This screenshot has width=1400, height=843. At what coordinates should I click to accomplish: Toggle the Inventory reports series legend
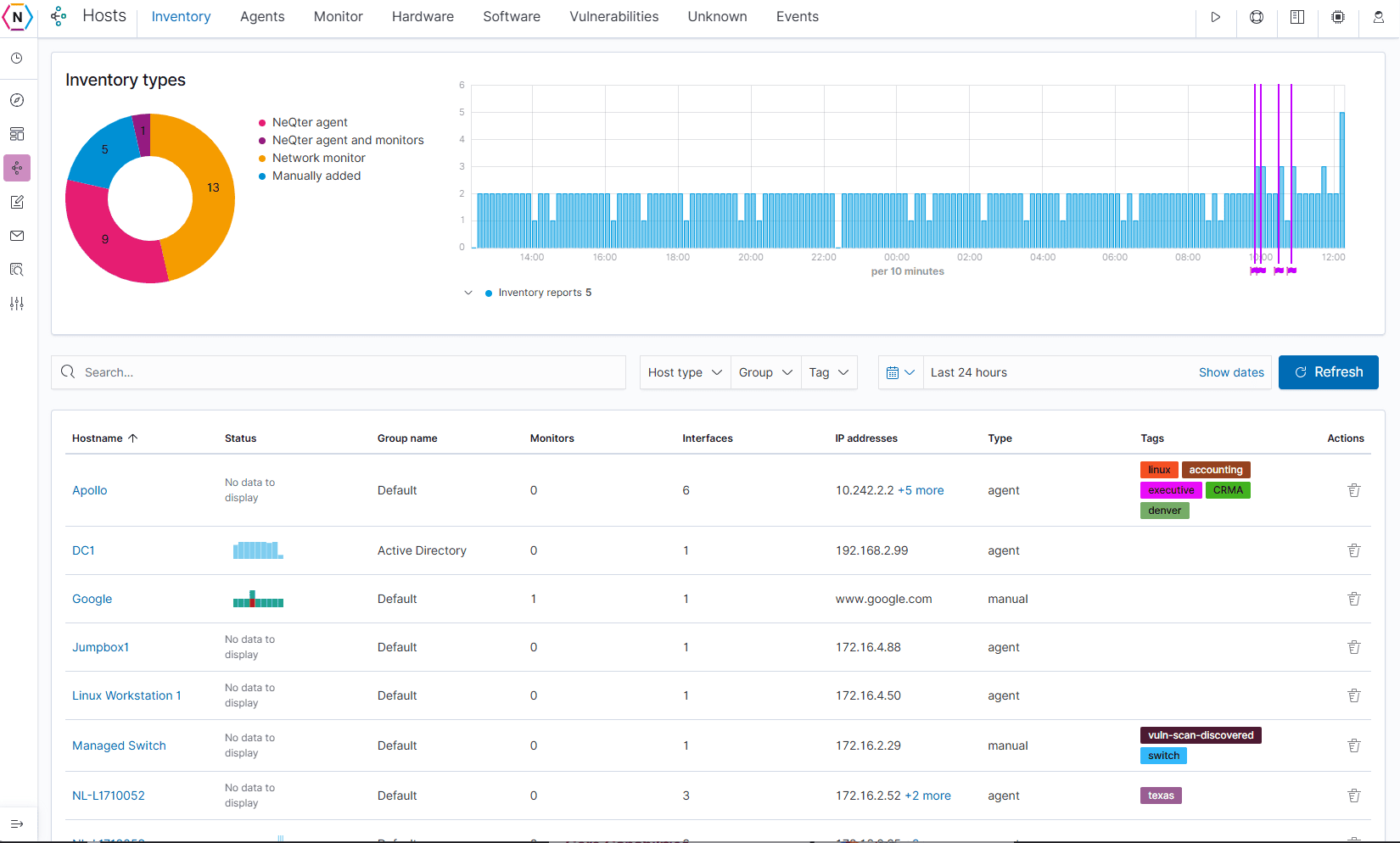click(x=540, y=293)
